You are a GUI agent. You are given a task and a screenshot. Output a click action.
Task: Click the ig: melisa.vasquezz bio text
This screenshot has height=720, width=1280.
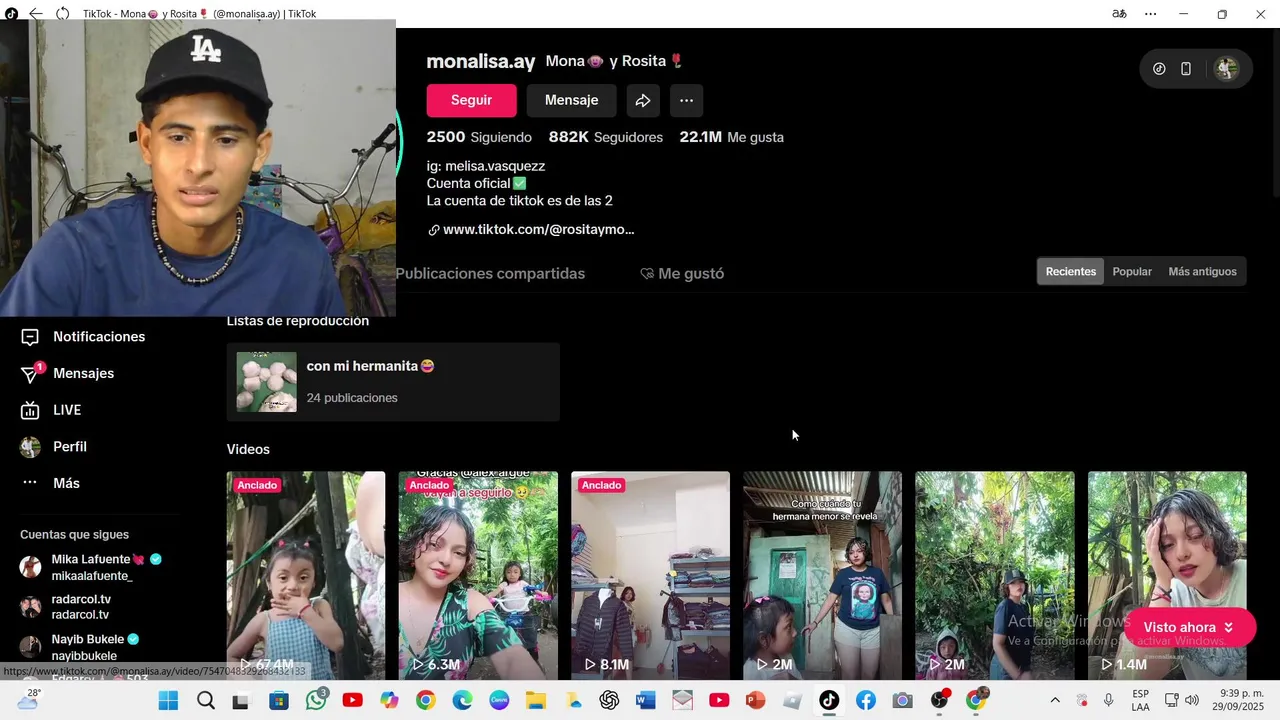pyautogui.click(x=486, y=166)
